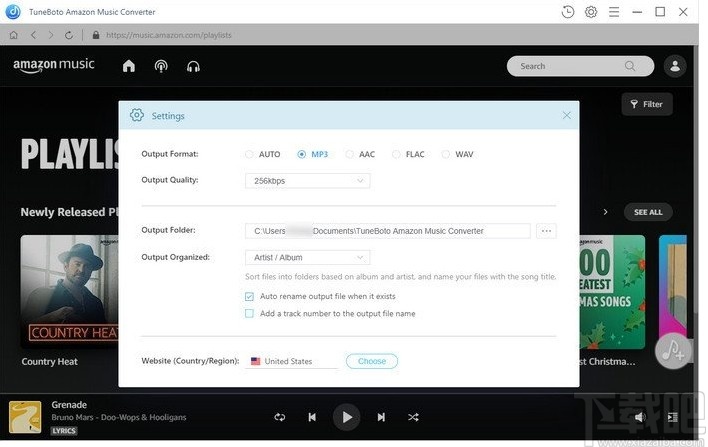Viewport: 708px width, 447px height.
Task: Open LYRICS for the current song
Action: point(64,431)
